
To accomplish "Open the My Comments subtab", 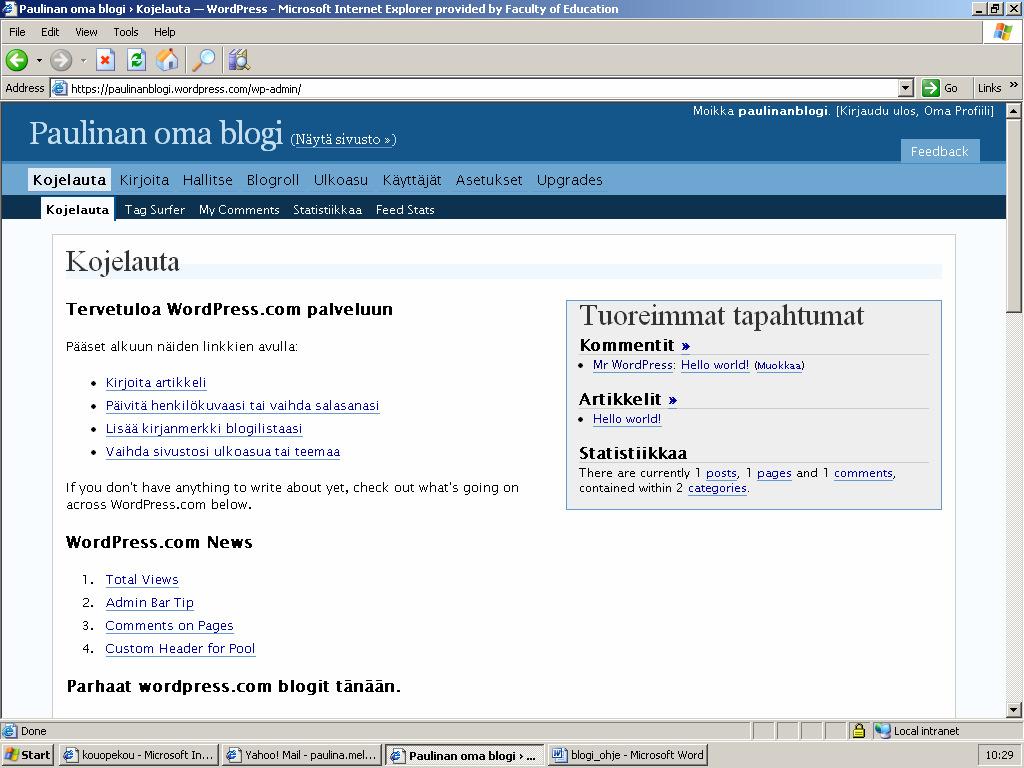I will click(239, 210).
